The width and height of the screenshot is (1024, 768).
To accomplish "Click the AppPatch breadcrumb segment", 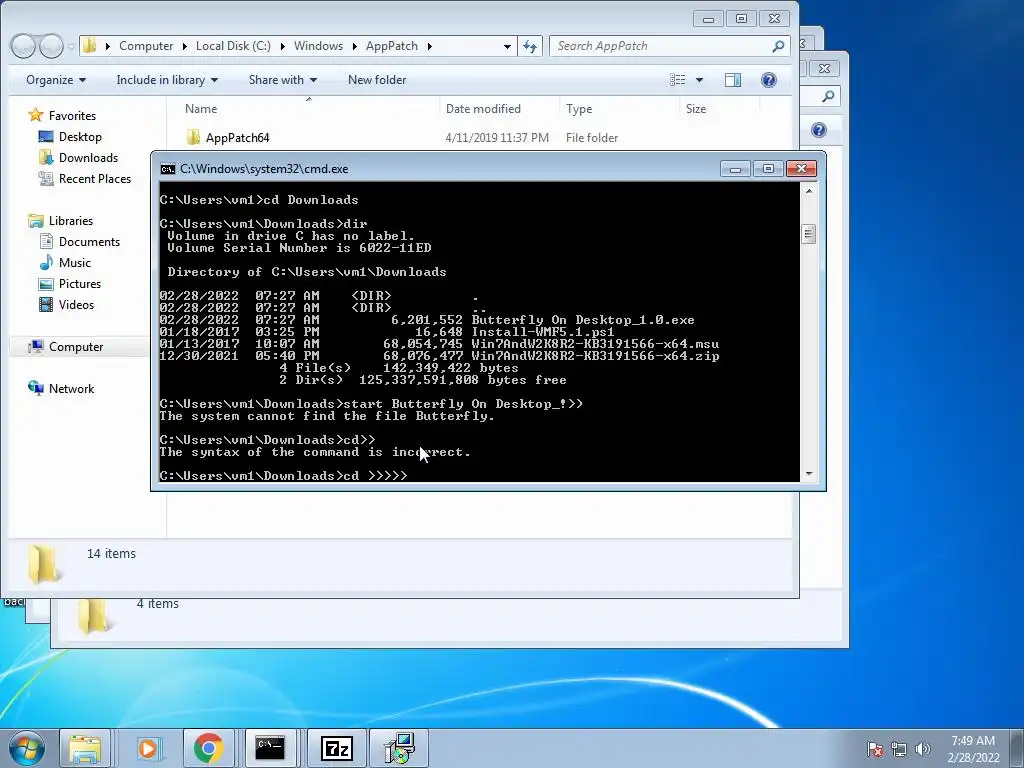I will [392, 46].
